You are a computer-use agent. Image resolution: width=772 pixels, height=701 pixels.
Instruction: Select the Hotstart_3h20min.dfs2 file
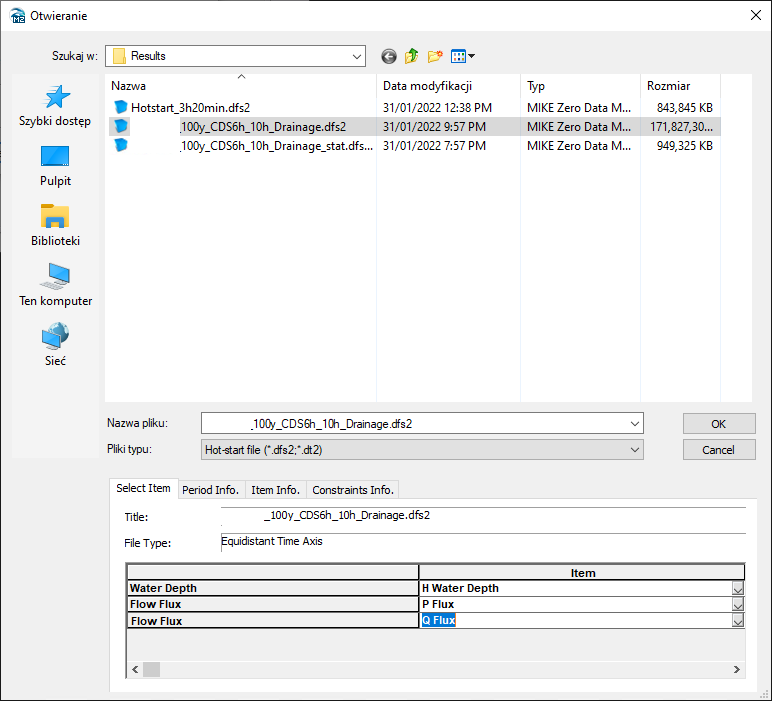coord(190,107)
